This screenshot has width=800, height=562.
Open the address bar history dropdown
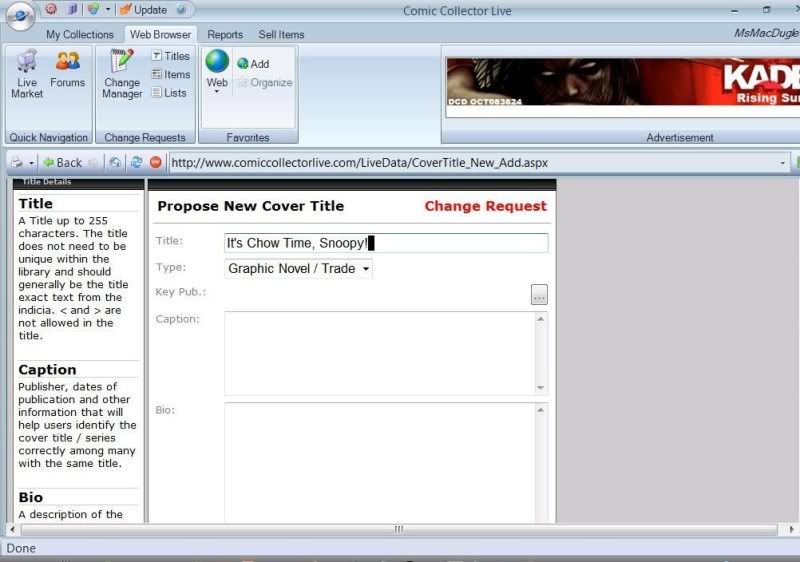[x=783, y=163]
